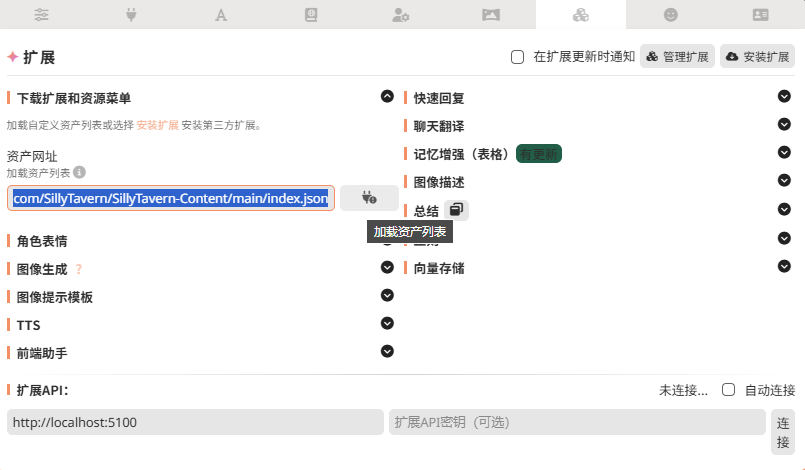This screenshot has height=470, width=805.
Task: Open the background image icon
Action: tap(490, 15)
